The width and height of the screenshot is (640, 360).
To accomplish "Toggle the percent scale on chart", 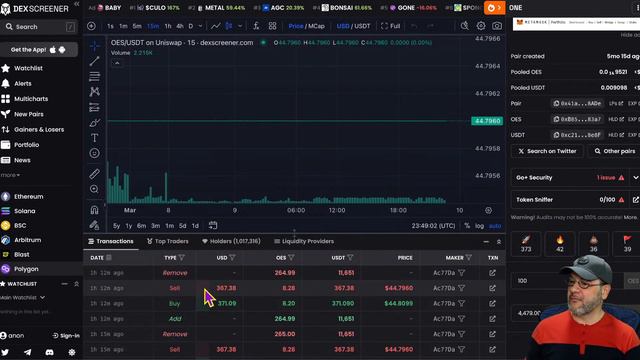I will 467,226.
